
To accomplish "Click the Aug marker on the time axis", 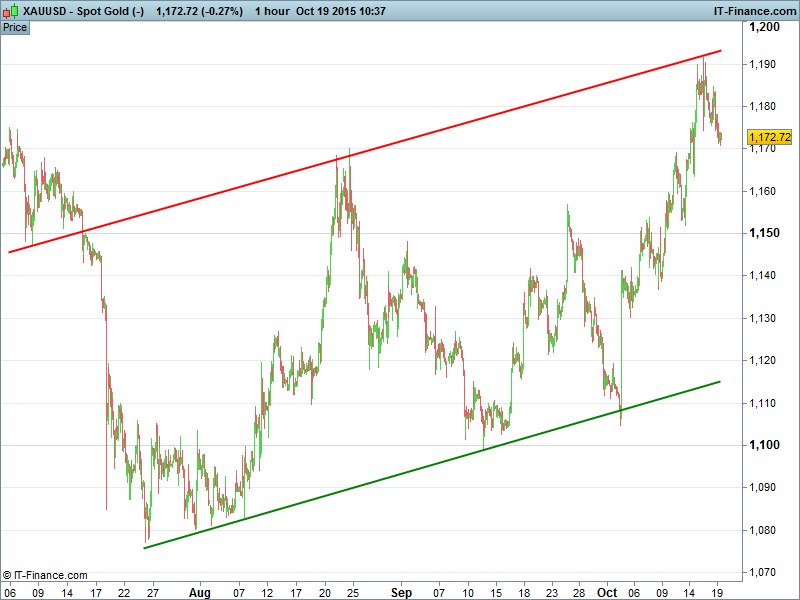I will click(x=199, y=592).
